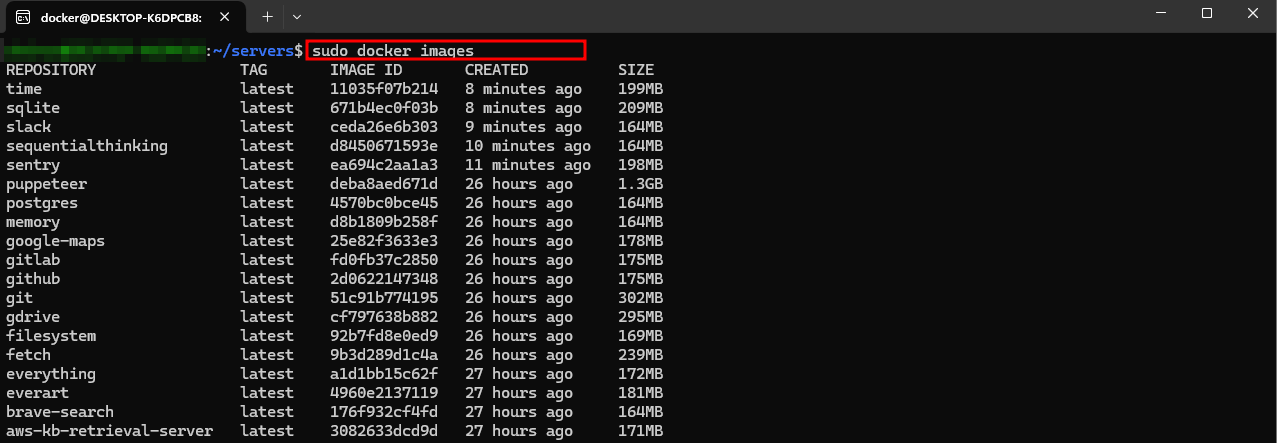Click the IMAGE ID column header
This screenshot has height=443, width=1277.
366,70
